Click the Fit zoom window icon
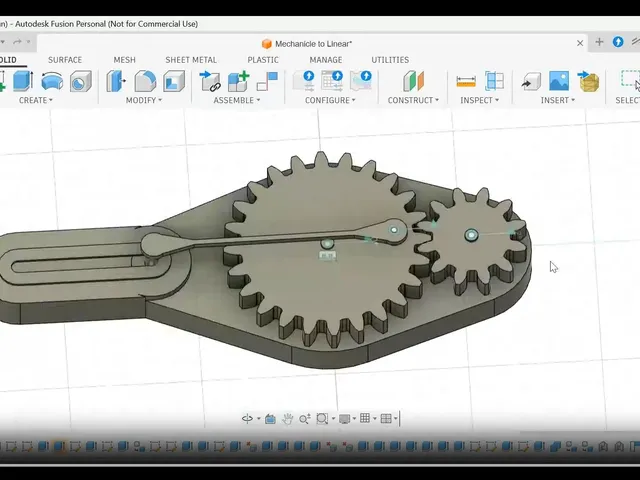 point(322,418)
